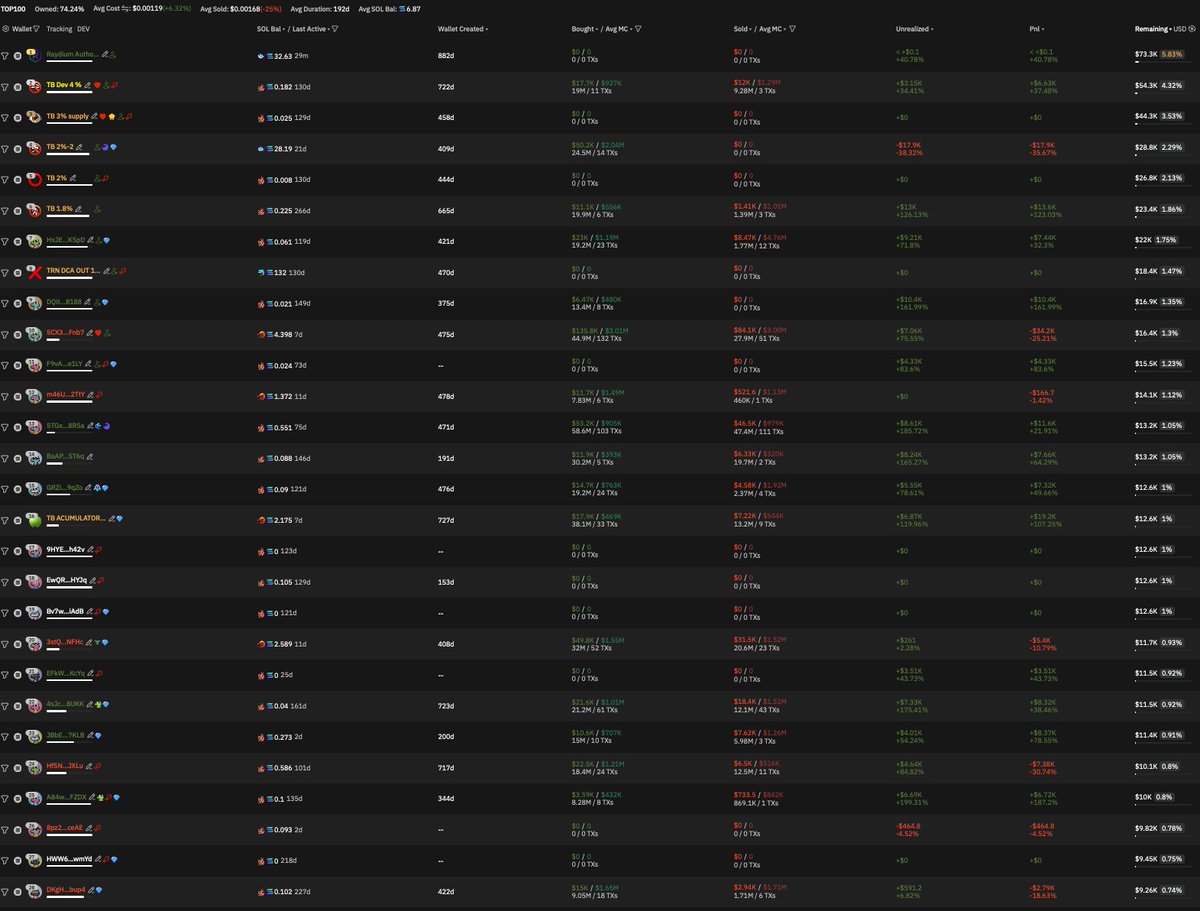Click the funnel icon on the 8pzZ...ceAE row
Viewport: 1200px width, 911px height.
click(x=5, y=830)
